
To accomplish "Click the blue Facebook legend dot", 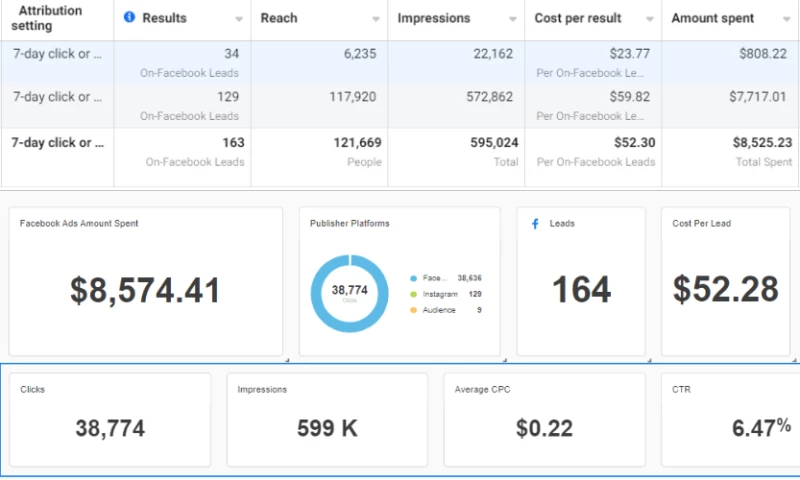I will pyautogui.click(x=414, y=278).
